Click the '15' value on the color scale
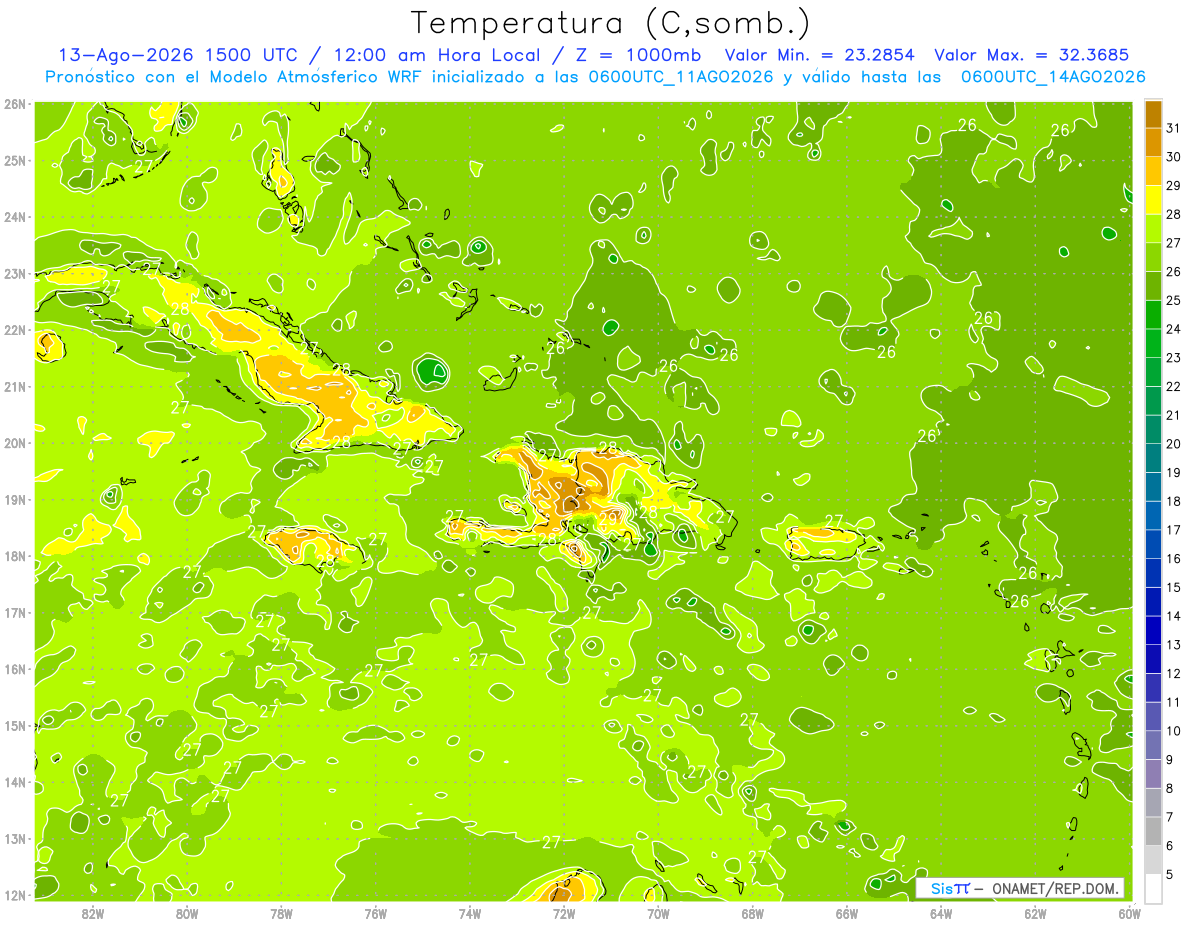1200x927 pixels. [x=1173, y=587]
